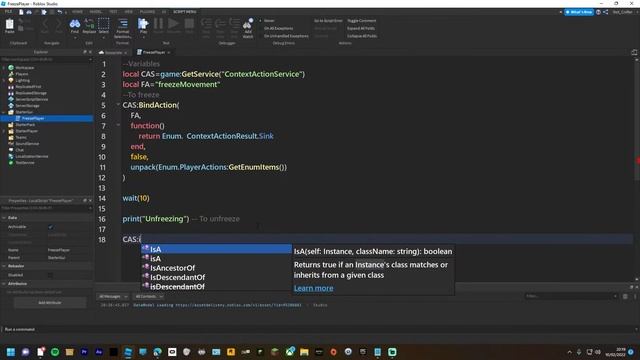
Task: Select FreezePlayer script in Explorer tree
Action: (x=33, y=118)
